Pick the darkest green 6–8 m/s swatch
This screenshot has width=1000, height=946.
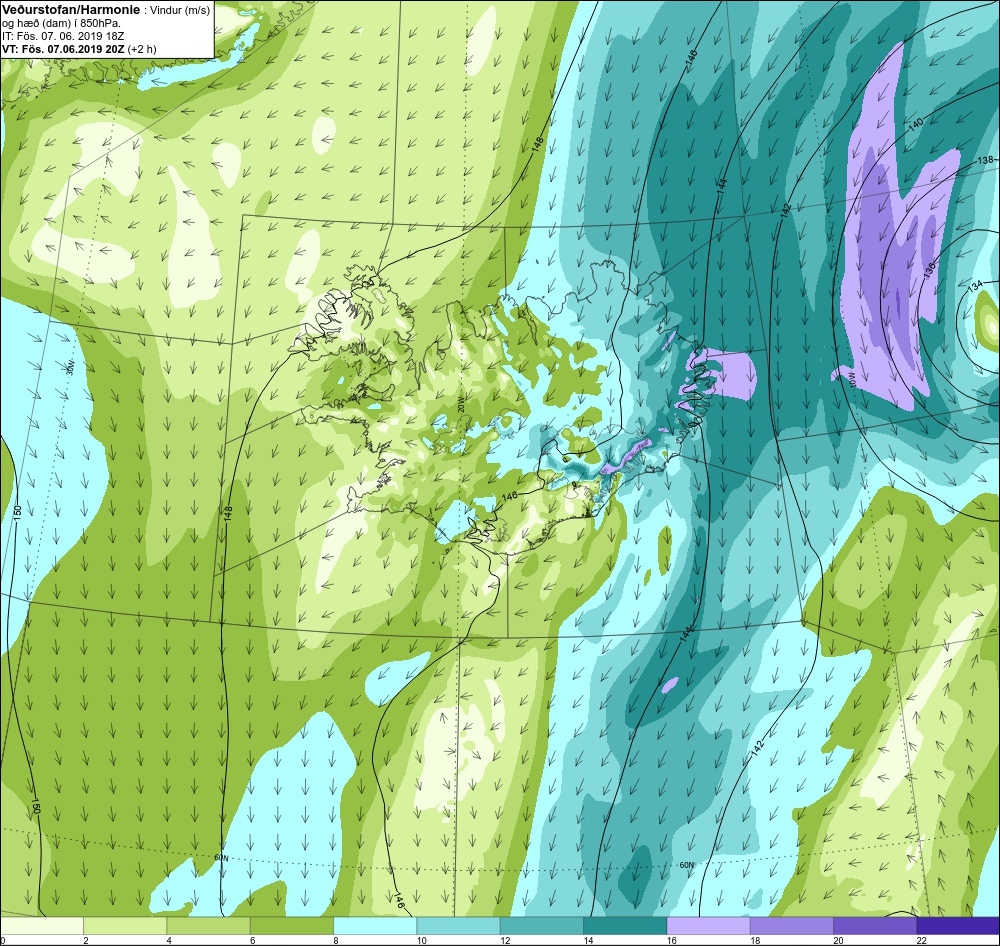coord(291,925)
